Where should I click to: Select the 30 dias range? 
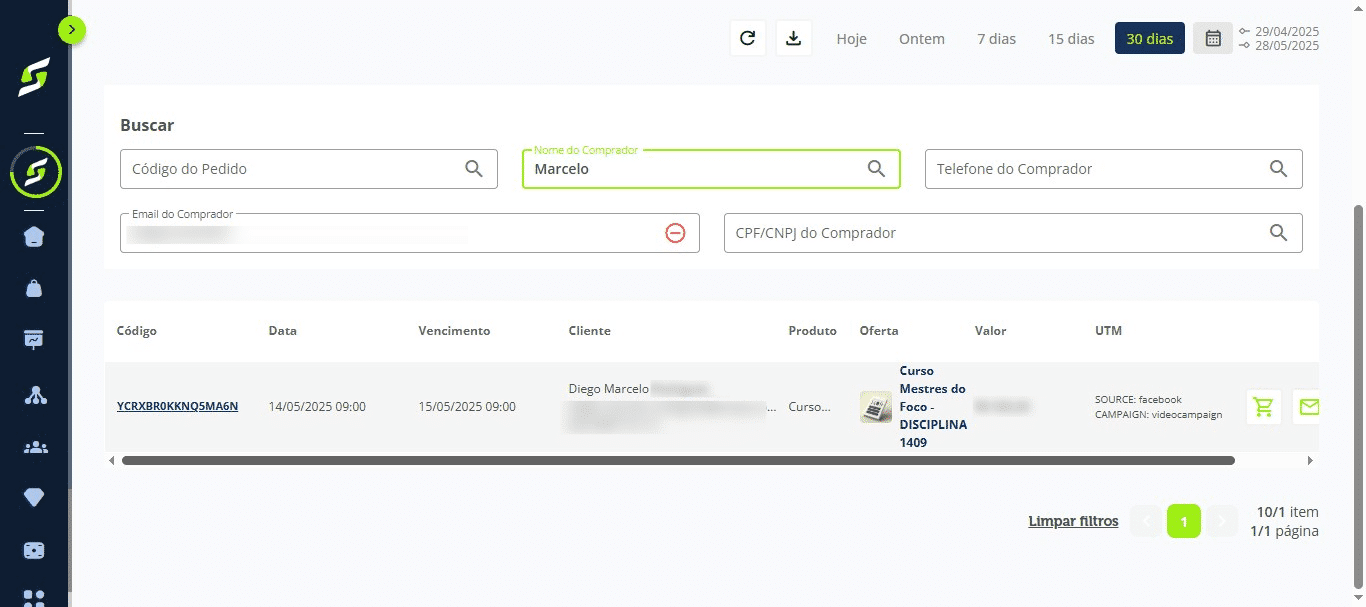1150,39
